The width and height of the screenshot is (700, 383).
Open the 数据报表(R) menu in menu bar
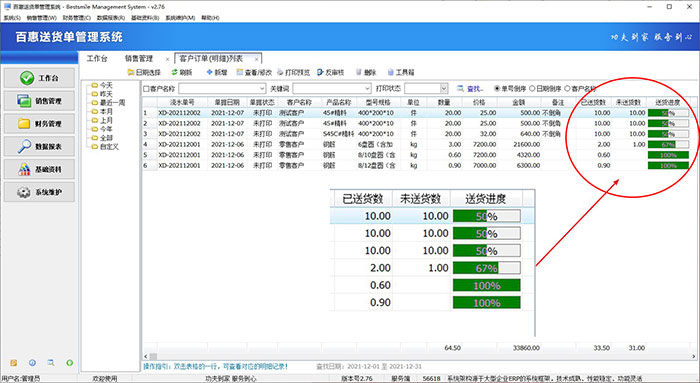[x=111, y=18]
